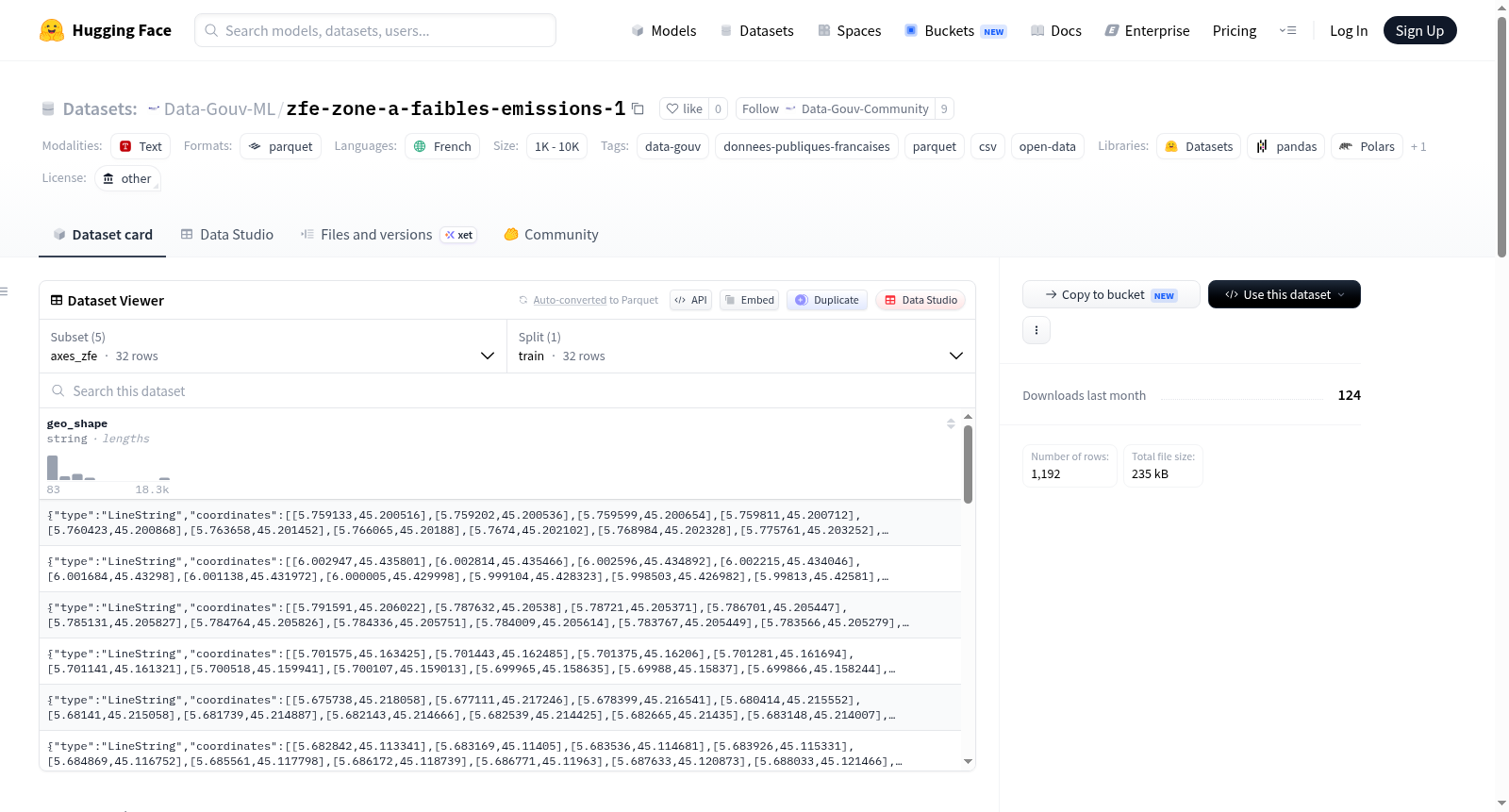The width and height of the screenshot is (1509, 812).
Task: Duplicate the dataset viewer
Action: [827, 300]
